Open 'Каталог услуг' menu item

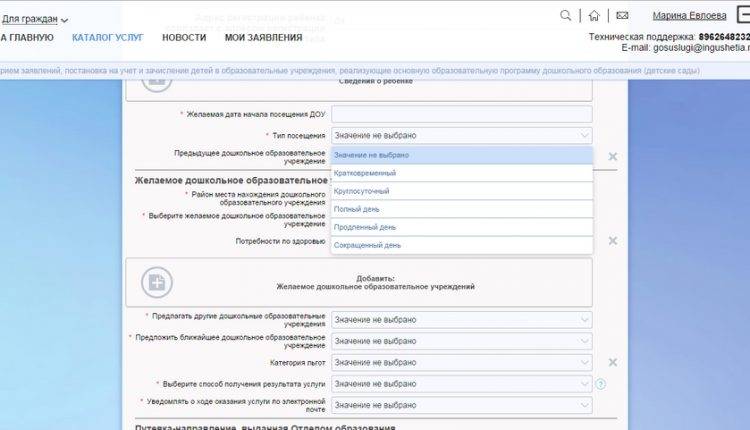[108, 38]
